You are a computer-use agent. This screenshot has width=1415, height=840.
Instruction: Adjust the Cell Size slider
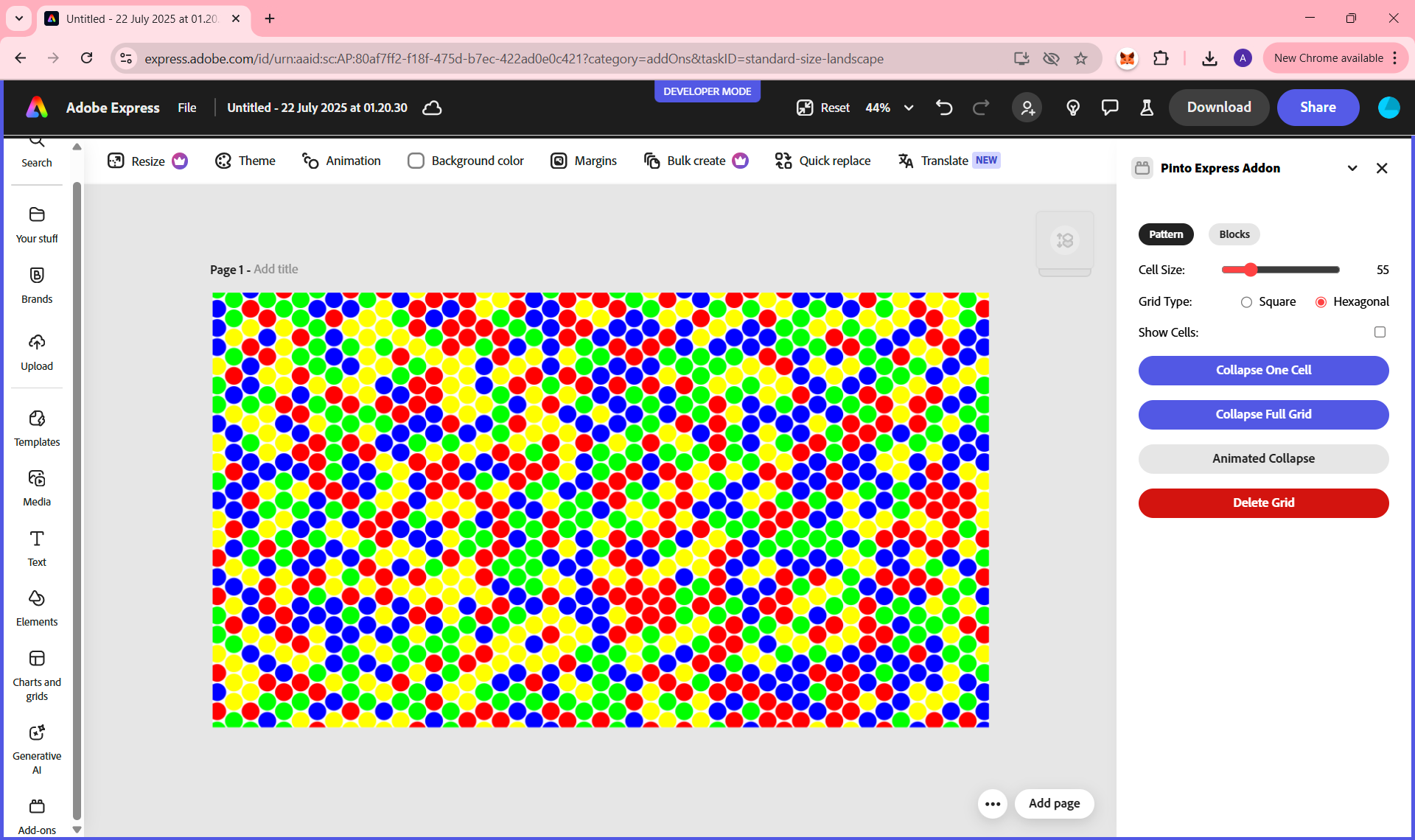[1251, 270]
